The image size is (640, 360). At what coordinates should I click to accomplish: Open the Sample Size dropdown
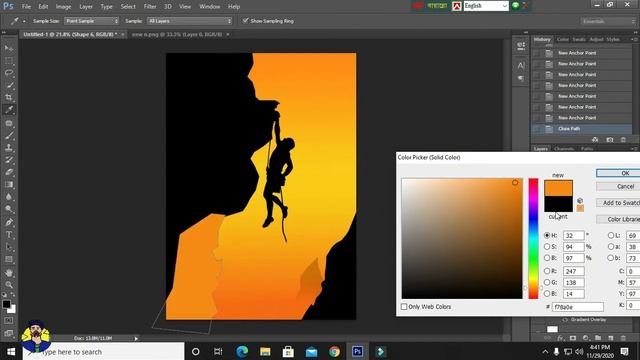pos(91,21)
